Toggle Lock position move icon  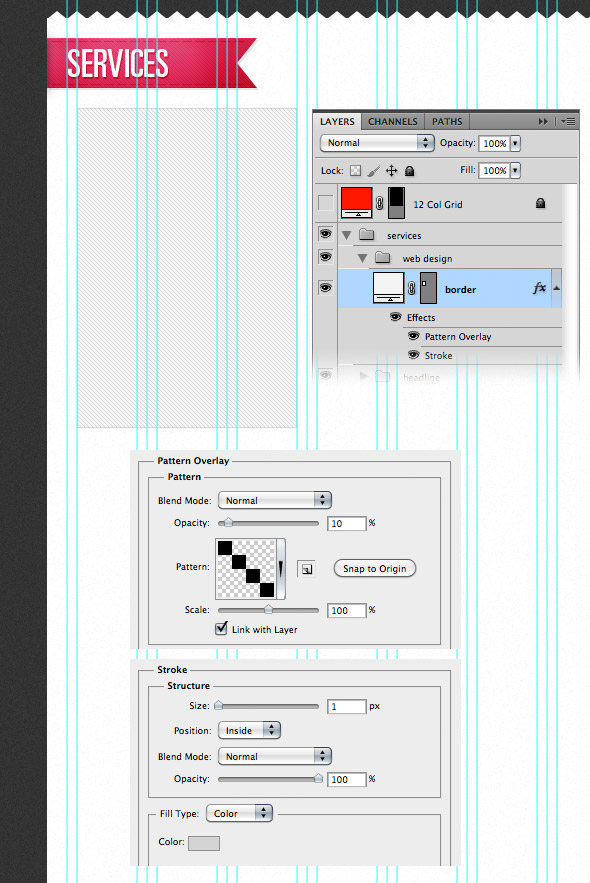tap(391, 171)
